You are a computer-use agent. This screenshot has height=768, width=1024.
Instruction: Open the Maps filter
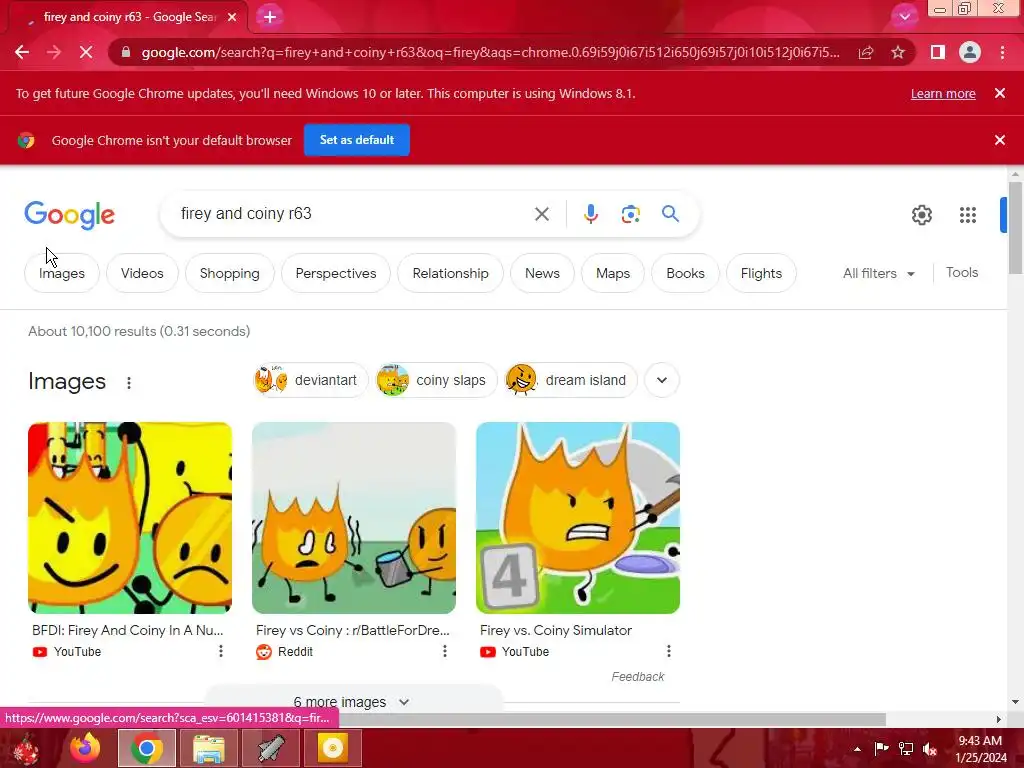(613, 273)
